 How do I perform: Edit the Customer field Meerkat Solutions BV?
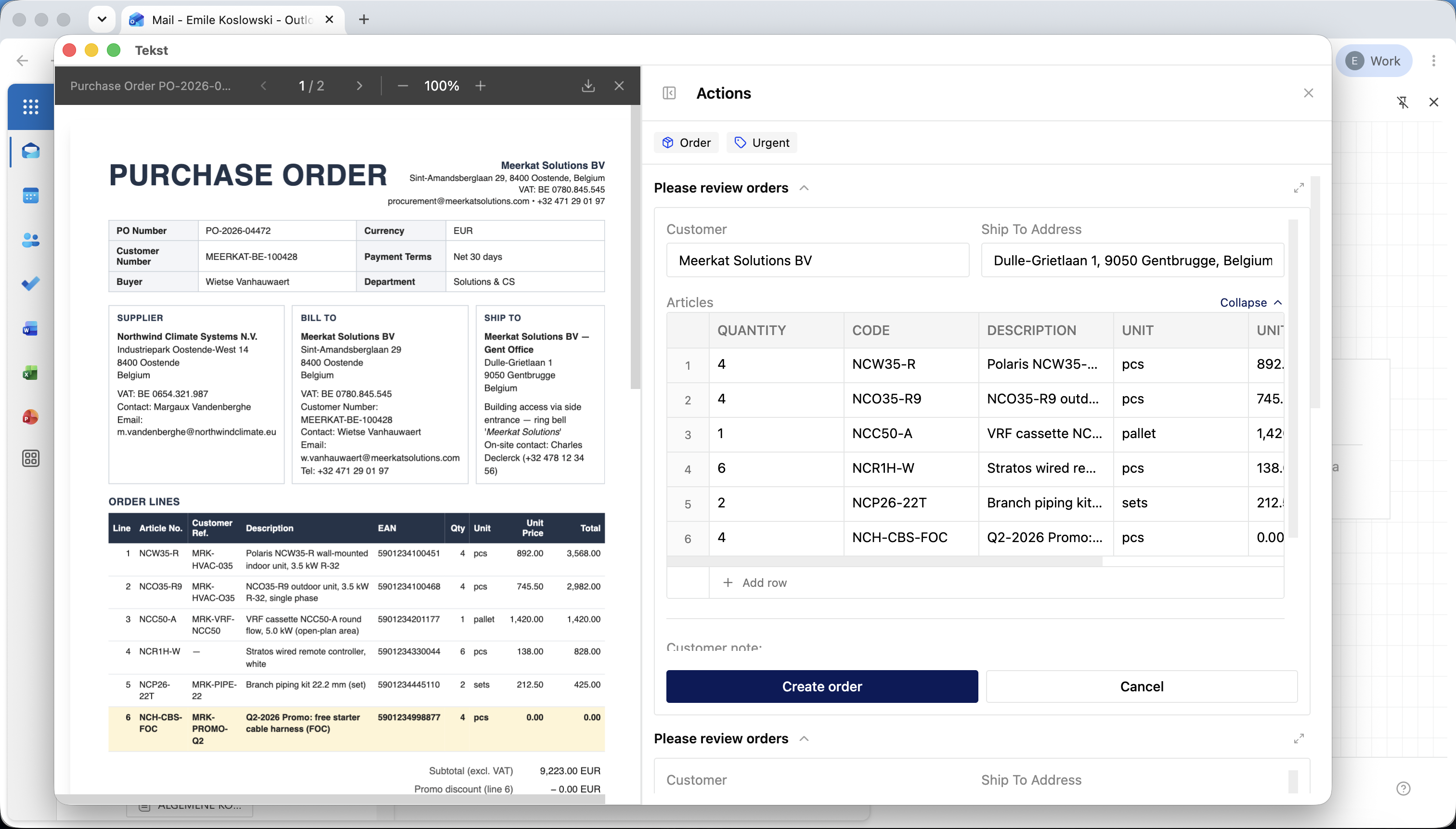(818, 260)
